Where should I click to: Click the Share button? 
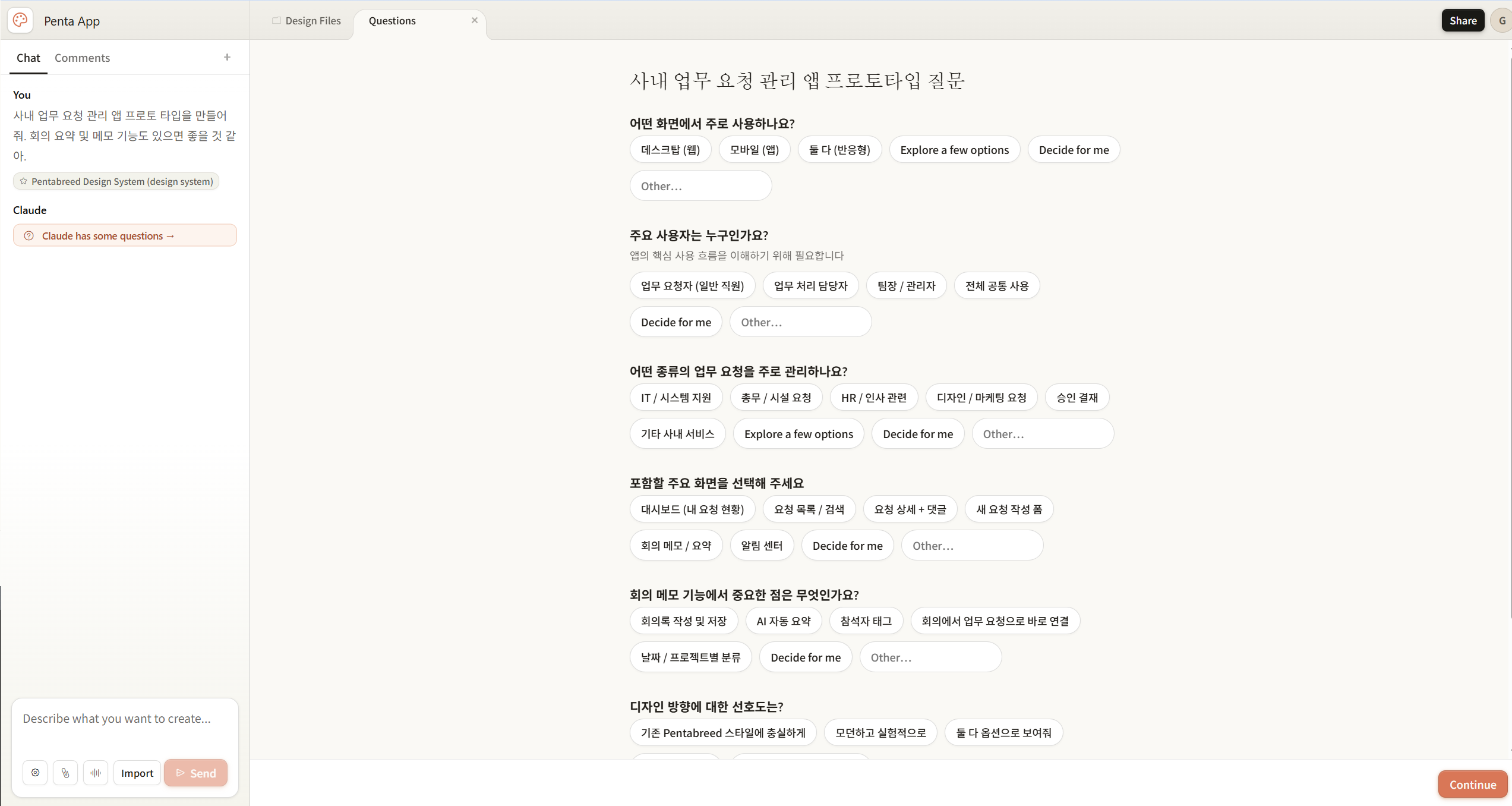pos(1463,21)
